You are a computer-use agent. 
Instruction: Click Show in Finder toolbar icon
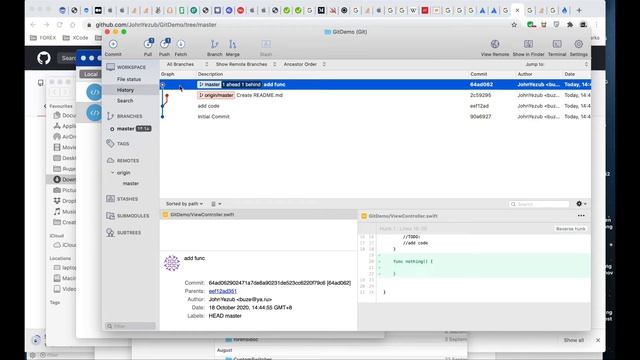528,44
